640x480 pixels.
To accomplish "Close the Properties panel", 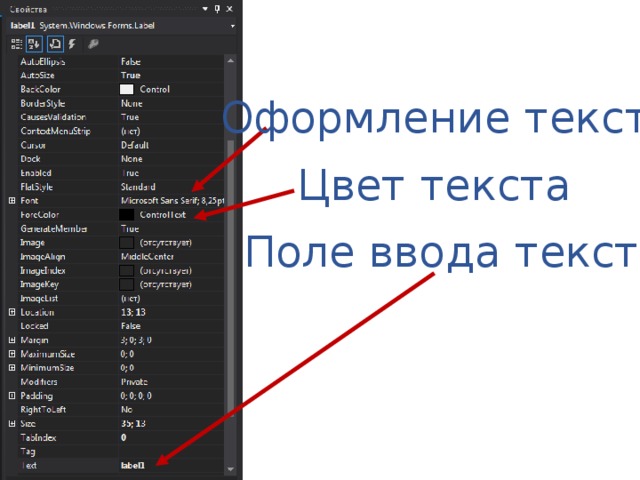I will click(x=230, y=9).
